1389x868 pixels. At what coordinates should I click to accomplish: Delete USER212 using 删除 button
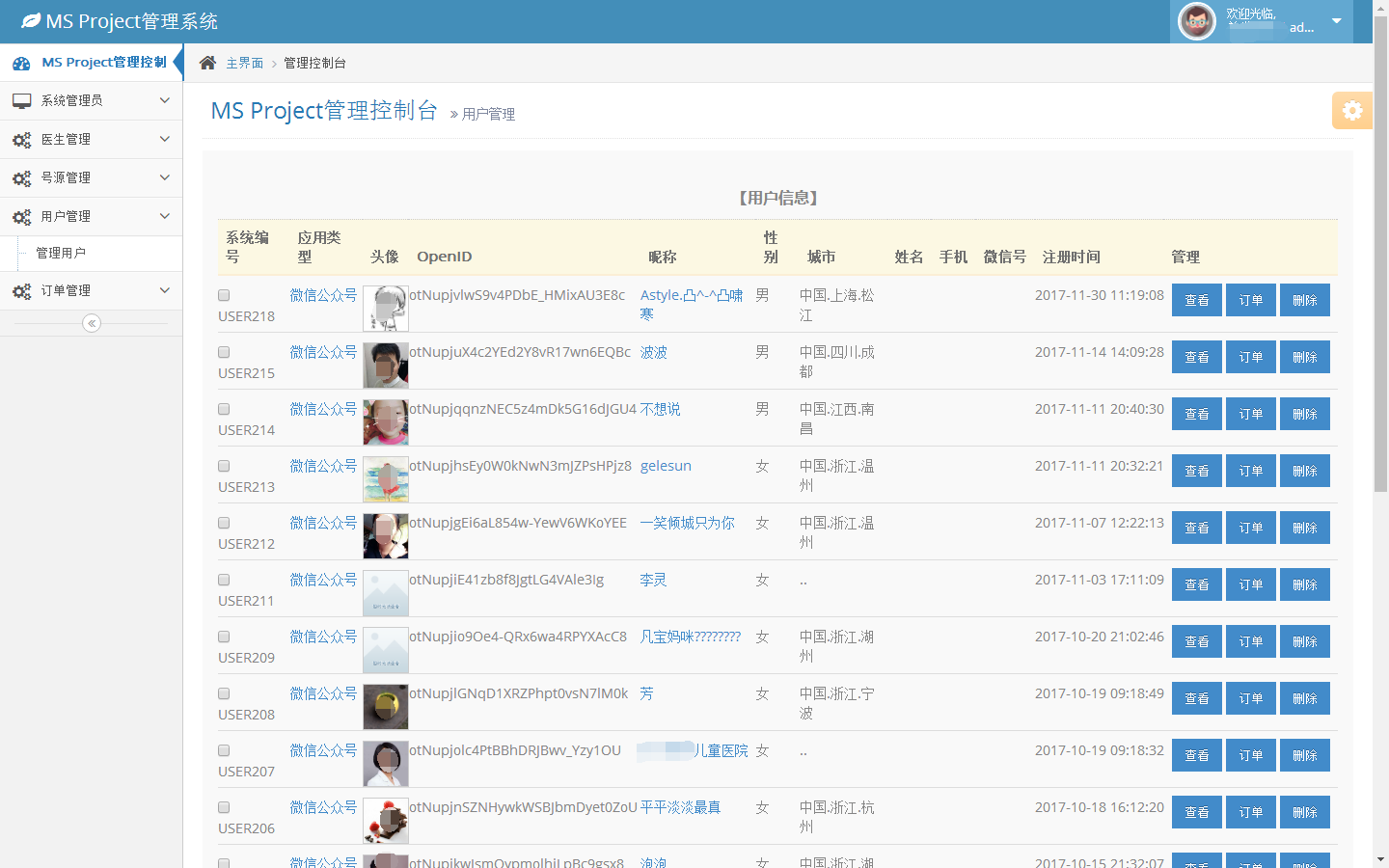point(1304,528)
